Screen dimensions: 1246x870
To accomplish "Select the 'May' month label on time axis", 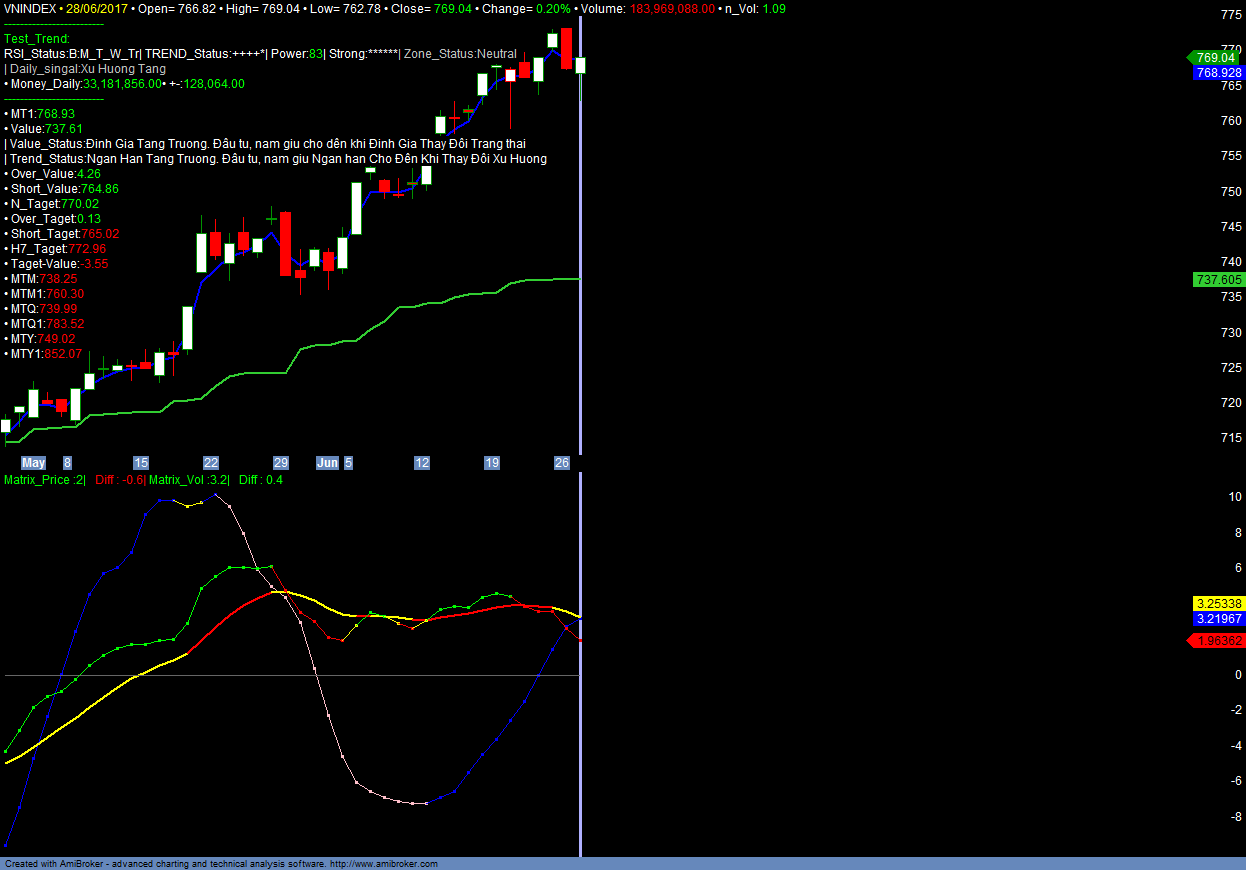I will click(34, 463).
